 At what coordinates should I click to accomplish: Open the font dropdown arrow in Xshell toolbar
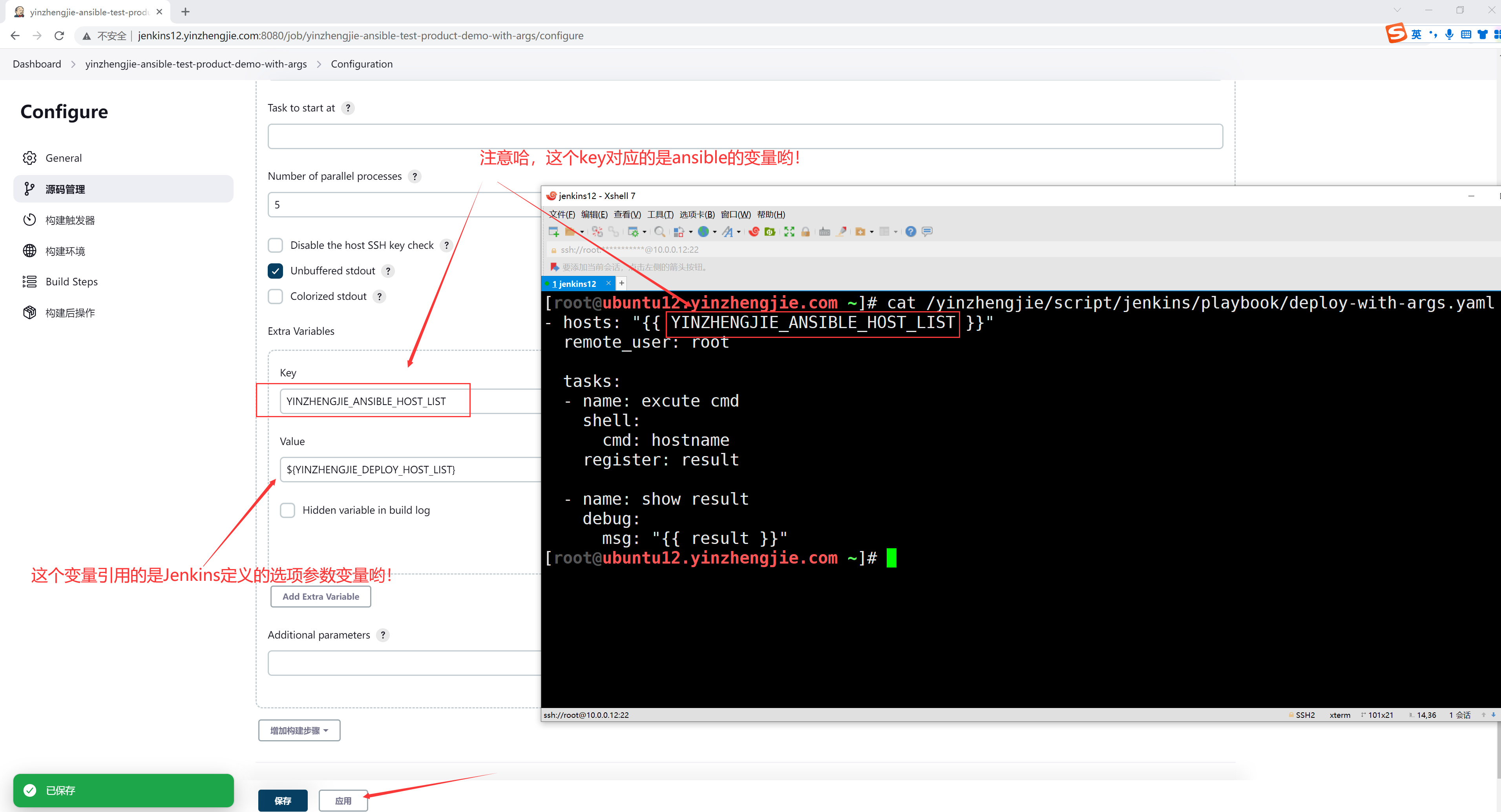(739, 232)
